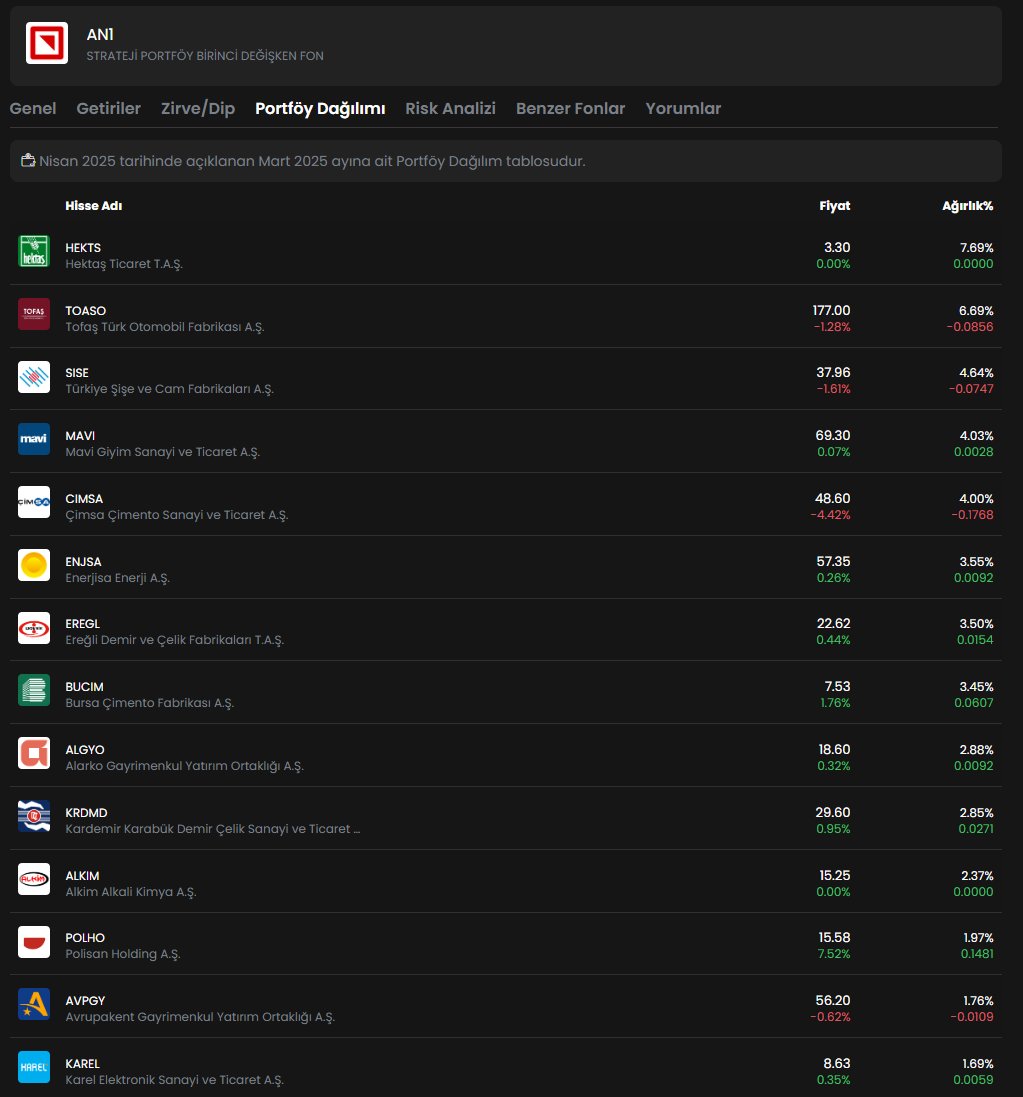Open the BUCIM stock ticker
Screen dimensions: 1023x1097
[x=84, y=687]
